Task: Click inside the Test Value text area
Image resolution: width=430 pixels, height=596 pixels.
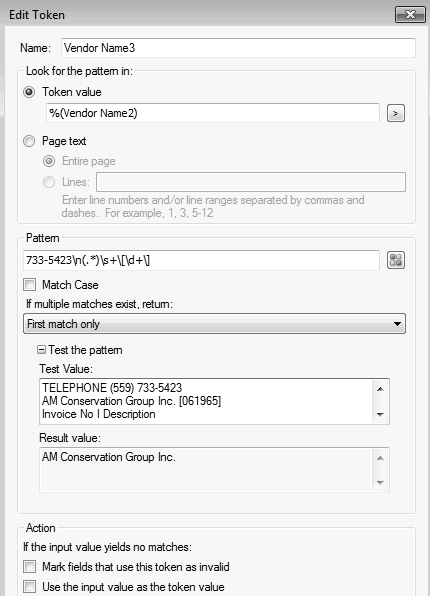Action: coord(207,401)
